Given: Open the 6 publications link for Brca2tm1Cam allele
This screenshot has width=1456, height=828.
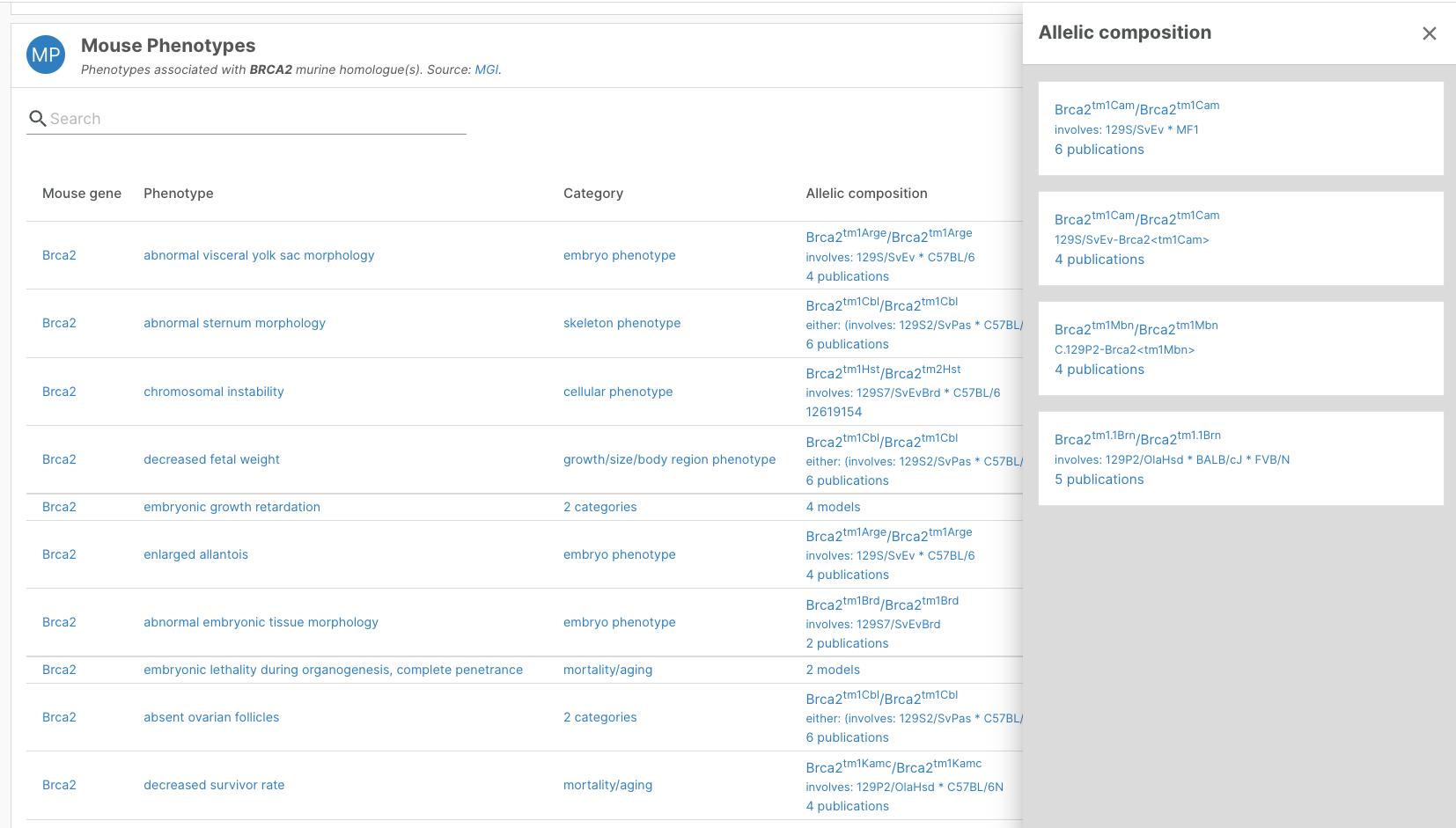Looking at the screenshot, I should click(x=1099, y=149).
